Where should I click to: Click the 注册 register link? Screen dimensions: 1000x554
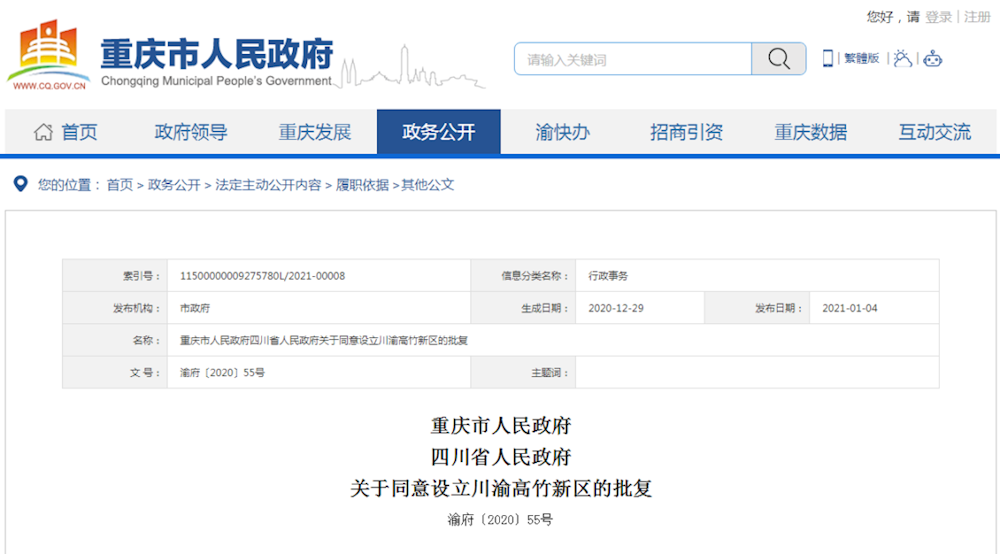pyautogui.click(x=977, y=17)
